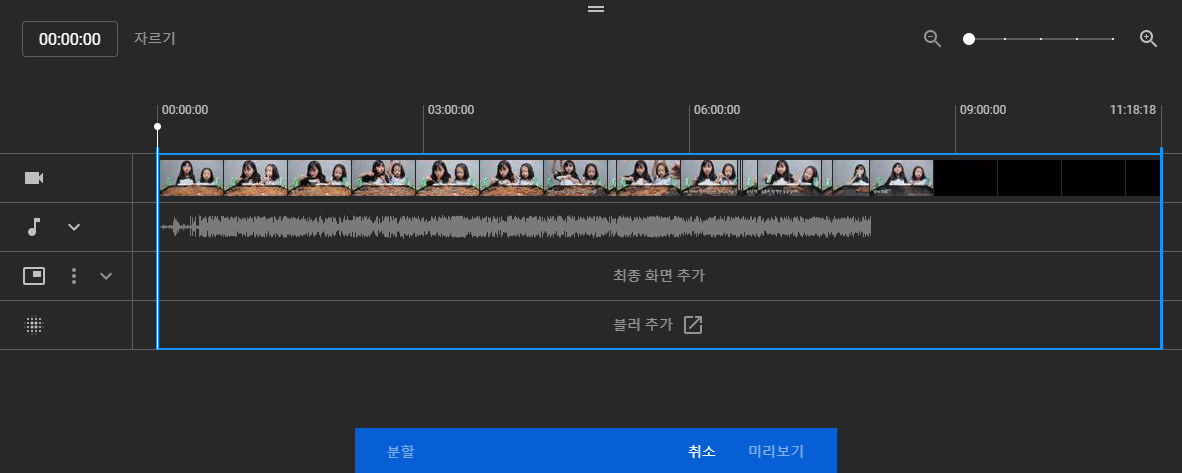The image size is (1182, 473).
Task: Click the first video thumbnail in the track
Action: (191, 178)
